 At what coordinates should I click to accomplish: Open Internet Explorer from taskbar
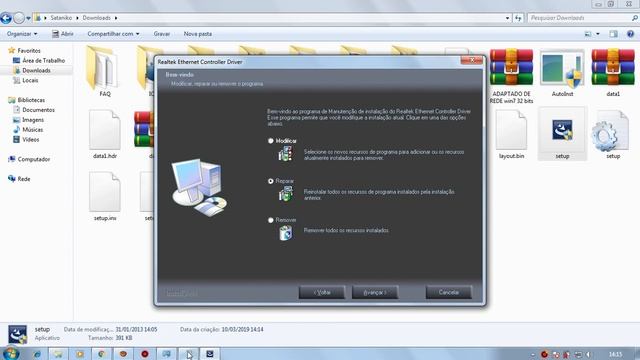tap(37, 354)
